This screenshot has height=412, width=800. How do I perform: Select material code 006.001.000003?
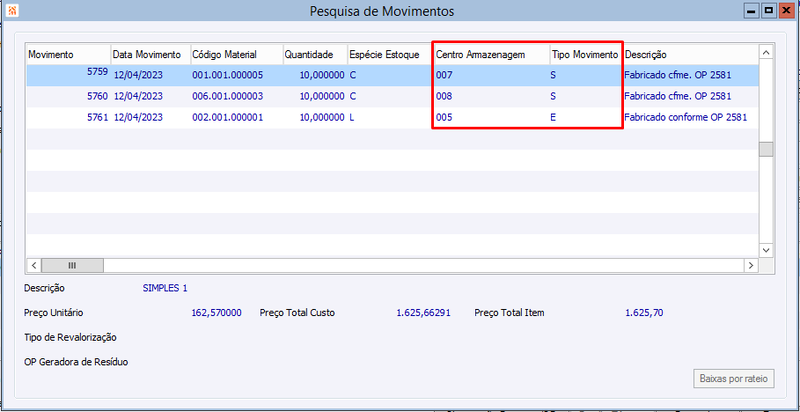[228, 96]
